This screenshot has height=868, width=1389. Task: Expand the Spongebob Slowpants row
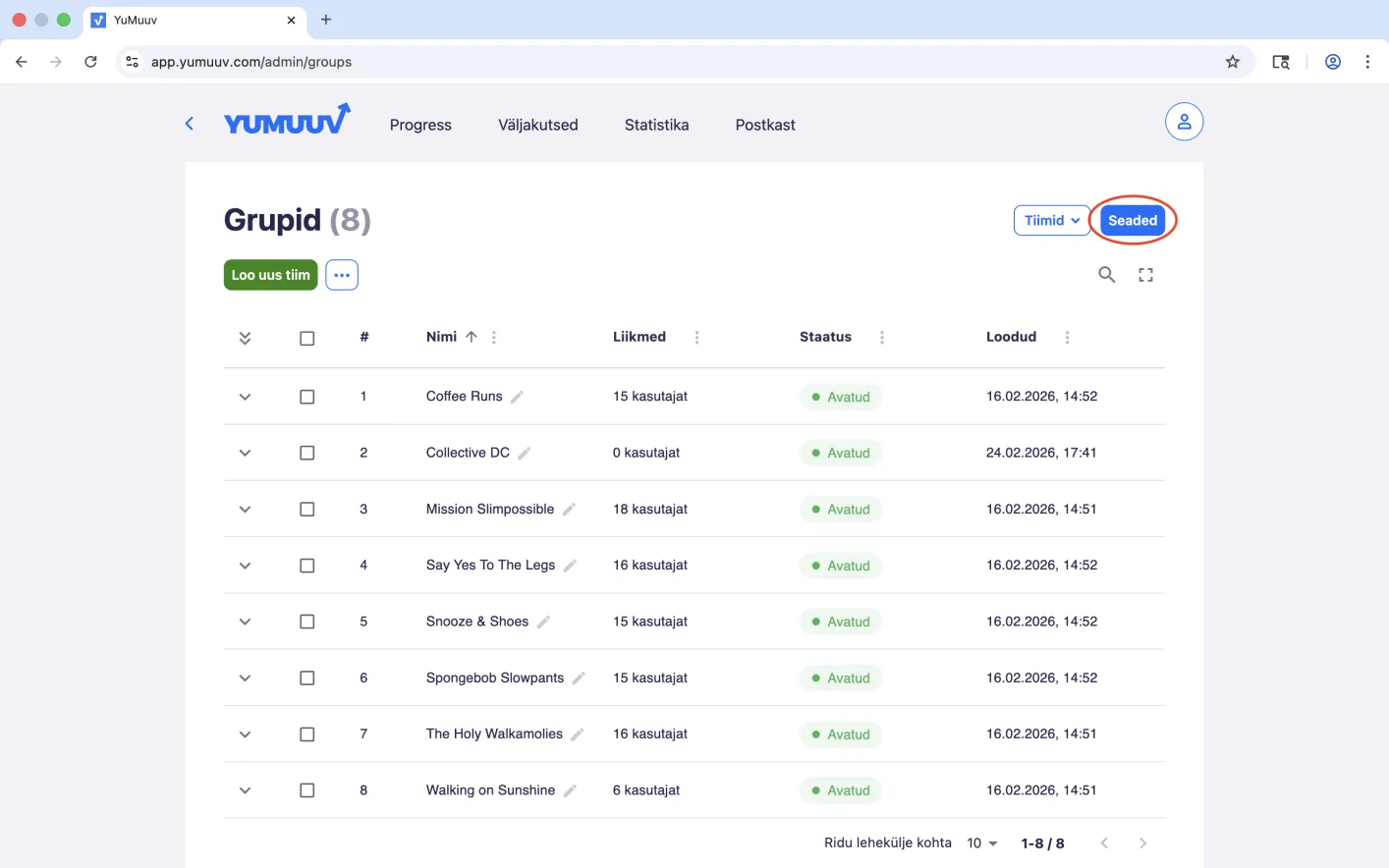click(245, 678)
